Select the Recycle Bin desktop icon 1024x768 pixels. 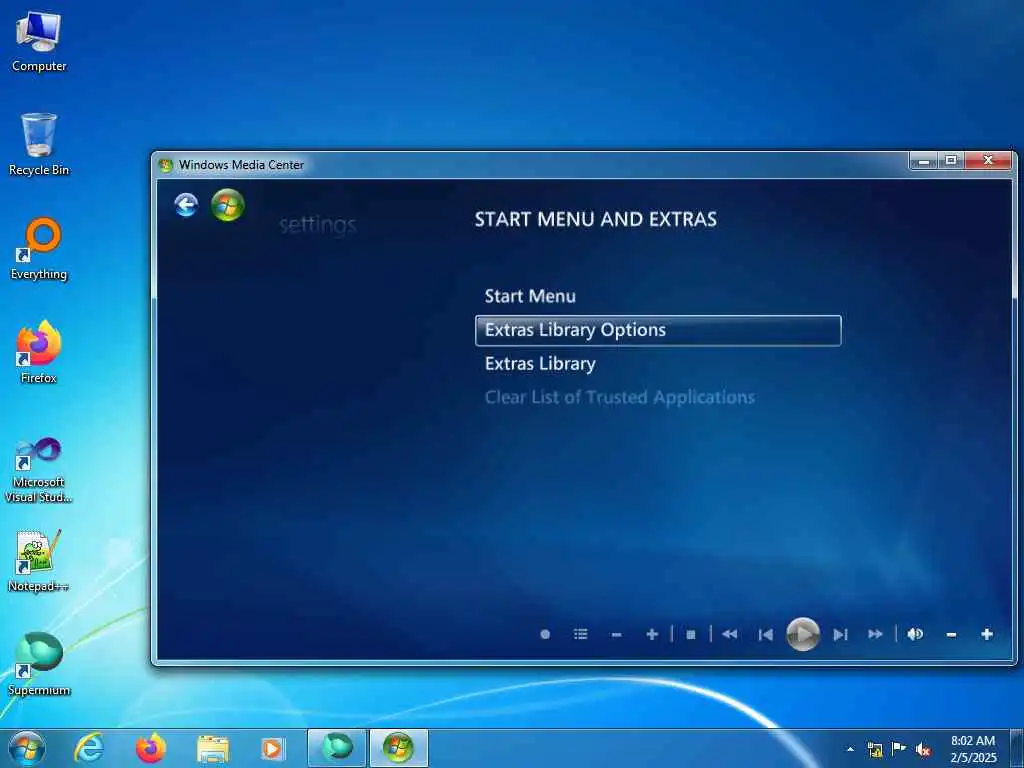point(39,144)
